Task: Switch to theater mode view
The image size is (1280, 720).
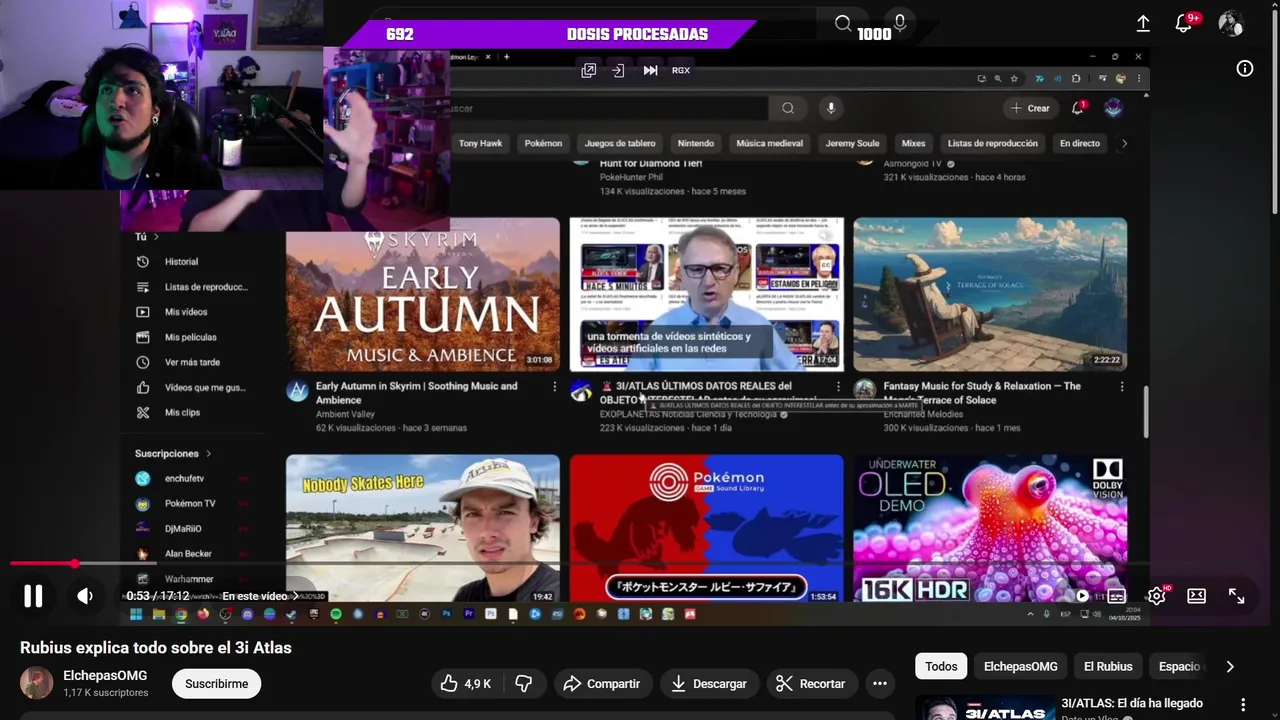Action: (1197, 596)
